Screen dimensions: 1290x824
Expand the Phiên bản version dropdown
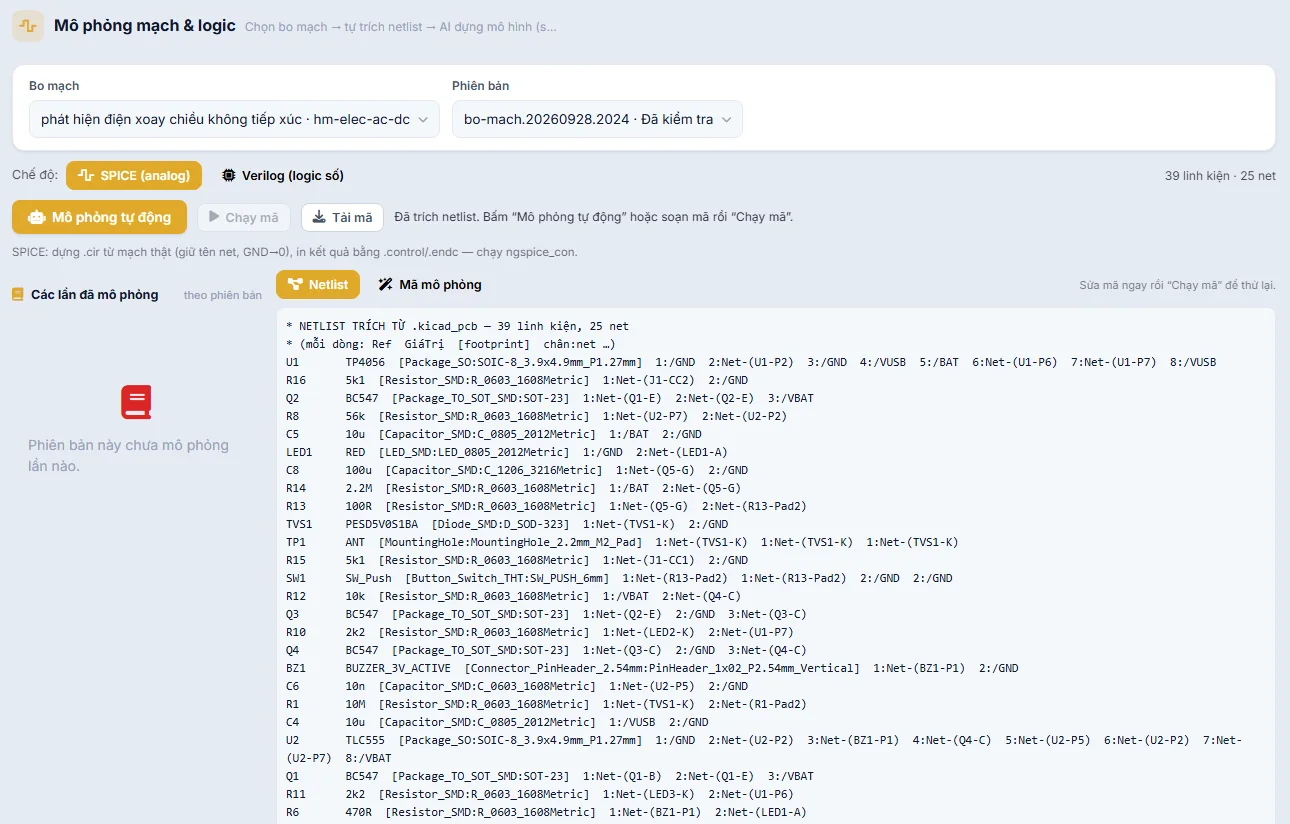[597, 119]
